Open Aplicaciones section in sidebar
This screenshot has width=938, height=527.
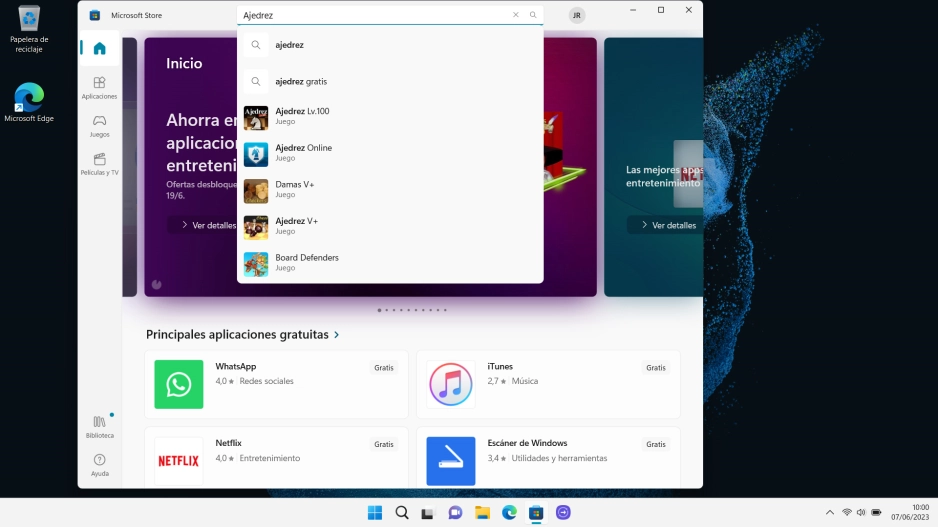click(99, 87)
